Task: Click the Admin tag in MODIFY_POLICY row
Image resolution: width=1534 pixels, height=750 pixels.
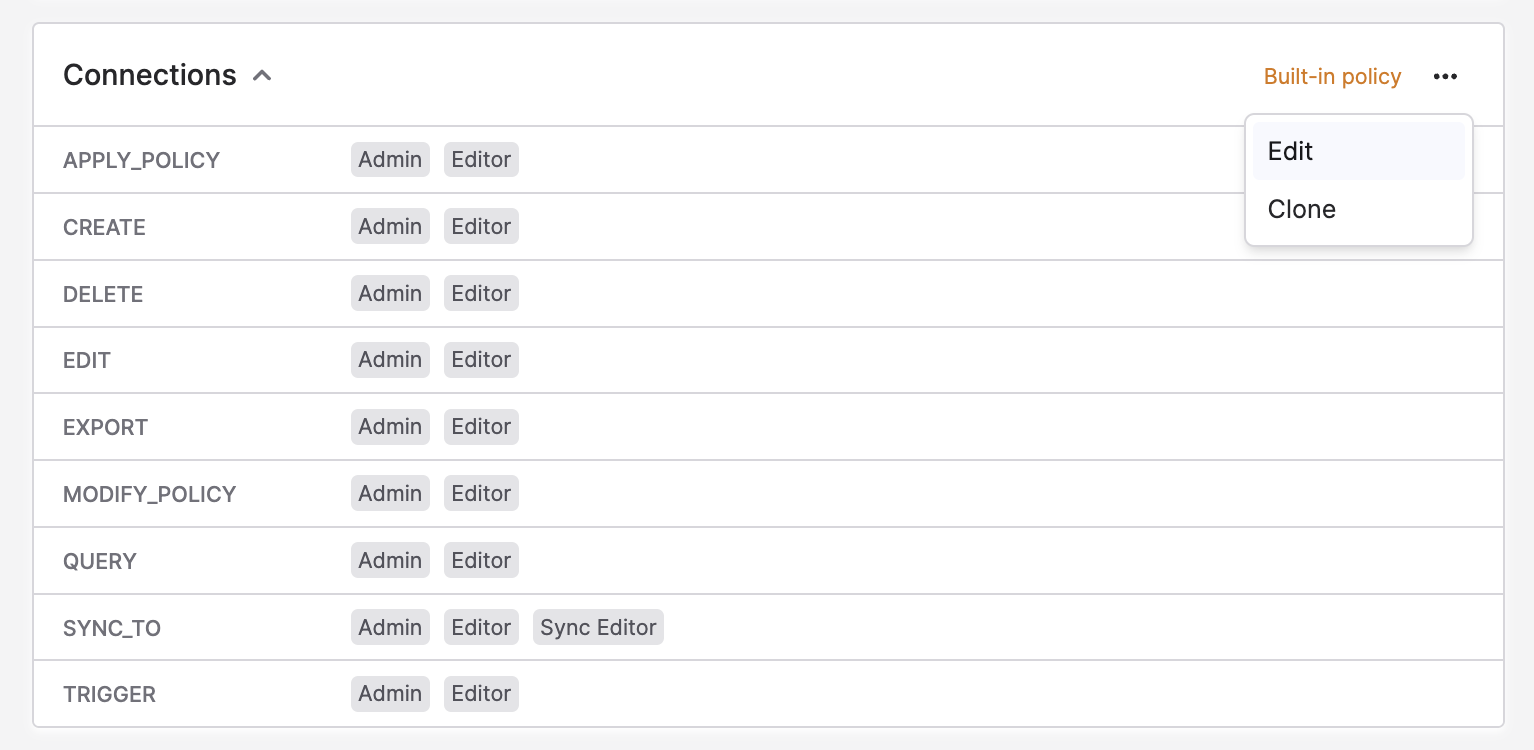Action: tap(390, 493)
